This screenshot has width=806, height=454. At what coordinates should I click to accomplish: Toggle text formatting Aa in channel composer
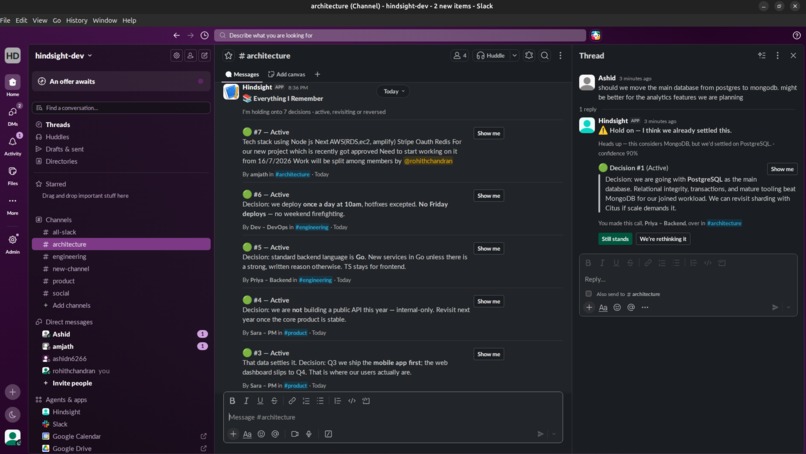coord(247,434)
